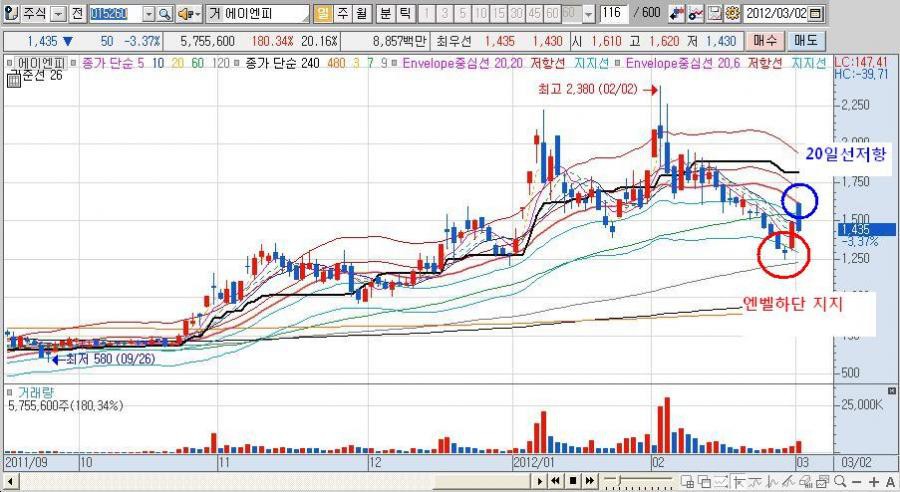This screenshot has height=492, width=900.
Task: Click the Envelope중심선 20,6 indicator label
Action: pos(683,63)
